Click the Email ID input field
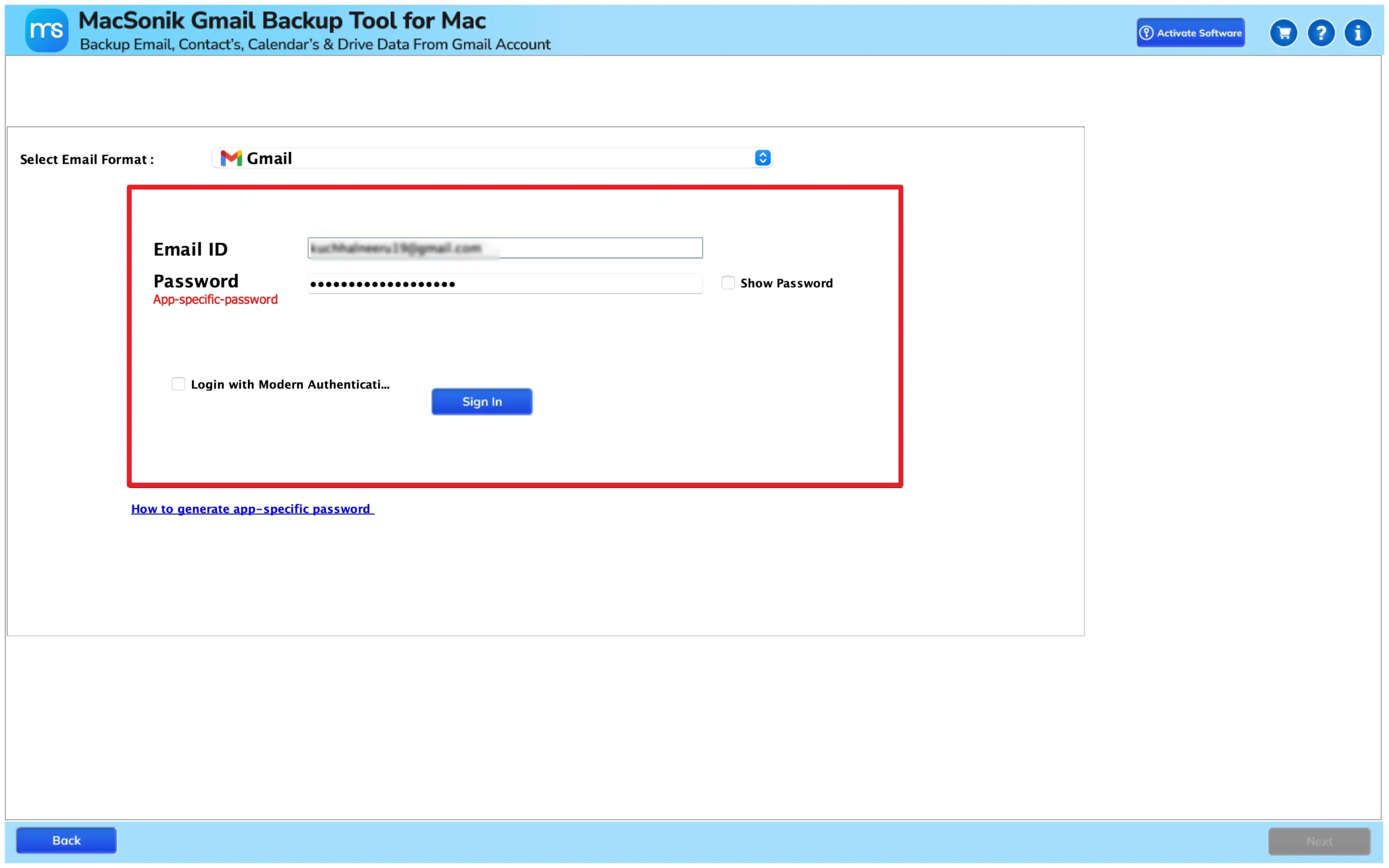Viewport: 1389px width, 868px height. (x=505, y=248)
